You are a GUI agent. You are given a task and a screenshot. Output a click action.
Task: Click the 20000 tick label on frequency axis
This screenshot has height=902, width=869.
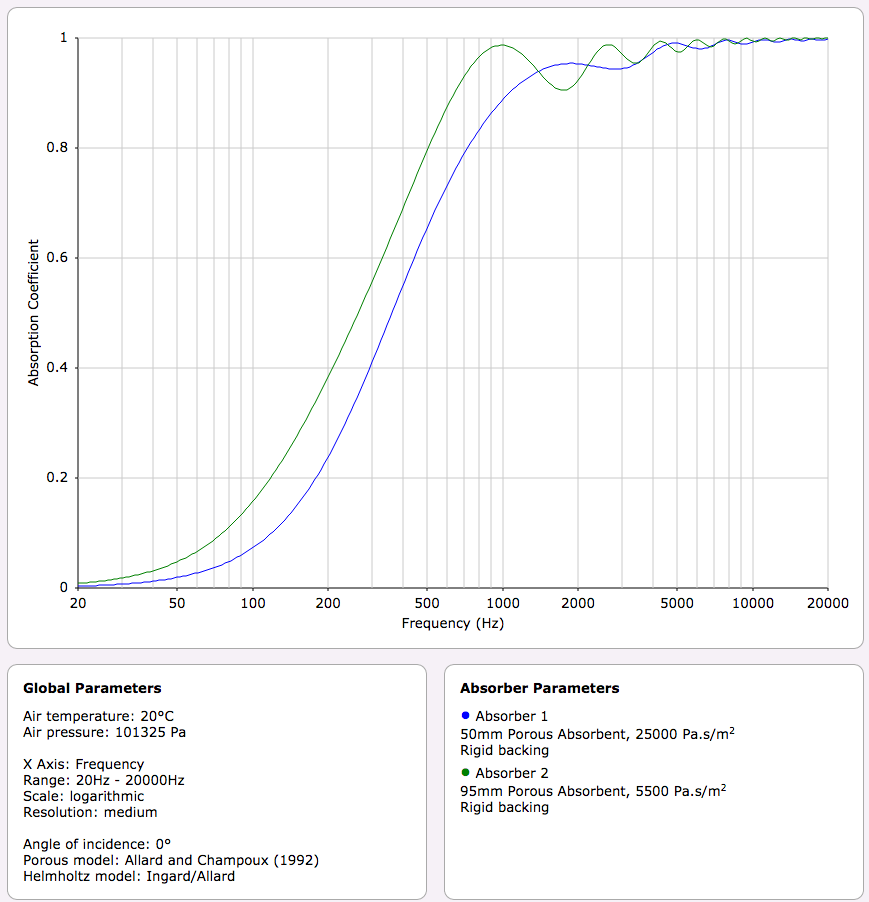coord(828,603)
